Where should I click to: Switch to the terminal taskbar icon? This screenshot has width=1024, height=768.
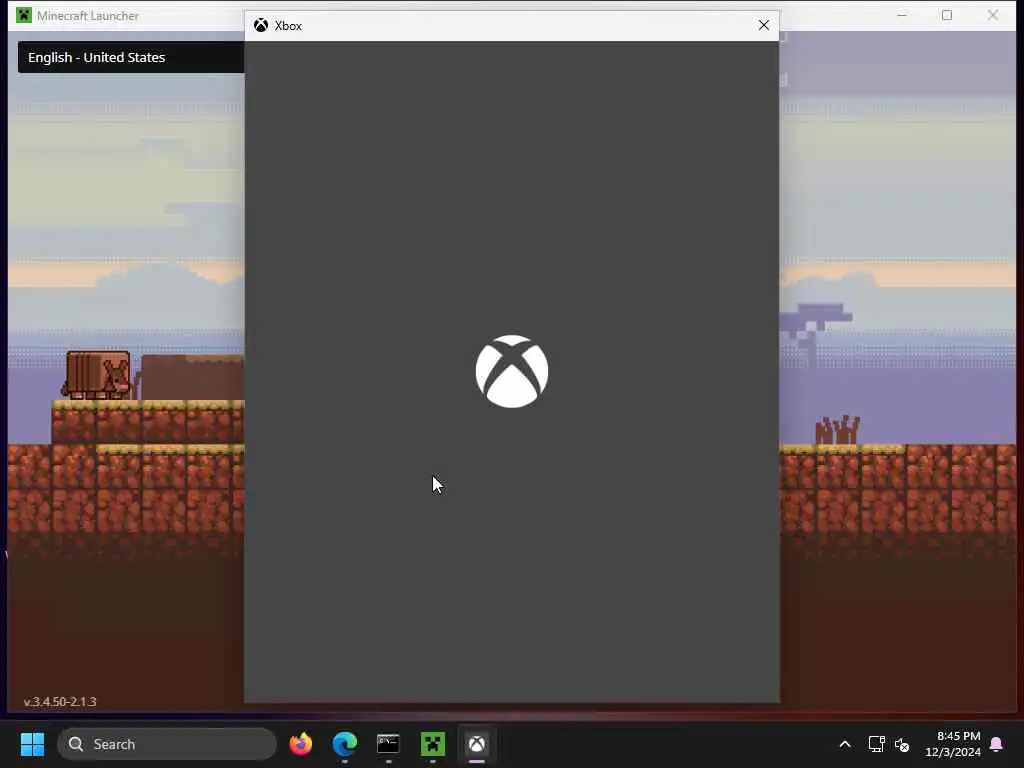pyautogui.click(x=389, y=744)
